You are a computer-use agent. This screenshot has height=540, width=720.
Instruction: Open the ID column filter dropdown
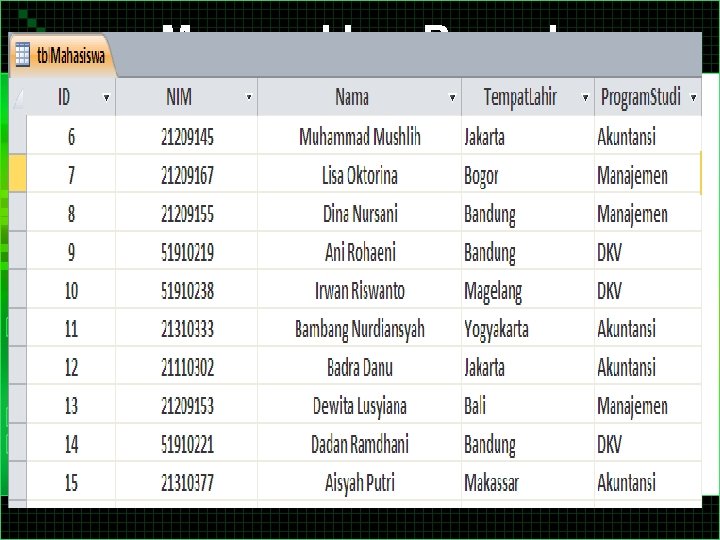pos(106,97)
